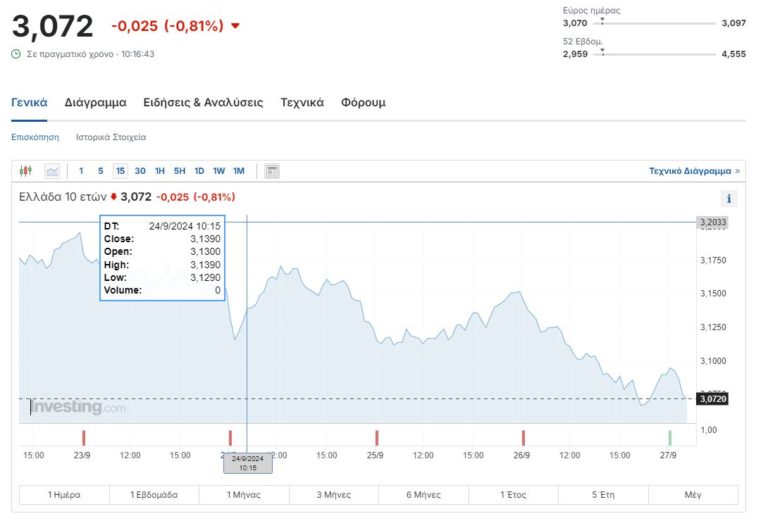Open Ιστορικά Στοιχεία link

tap(111, 137)
